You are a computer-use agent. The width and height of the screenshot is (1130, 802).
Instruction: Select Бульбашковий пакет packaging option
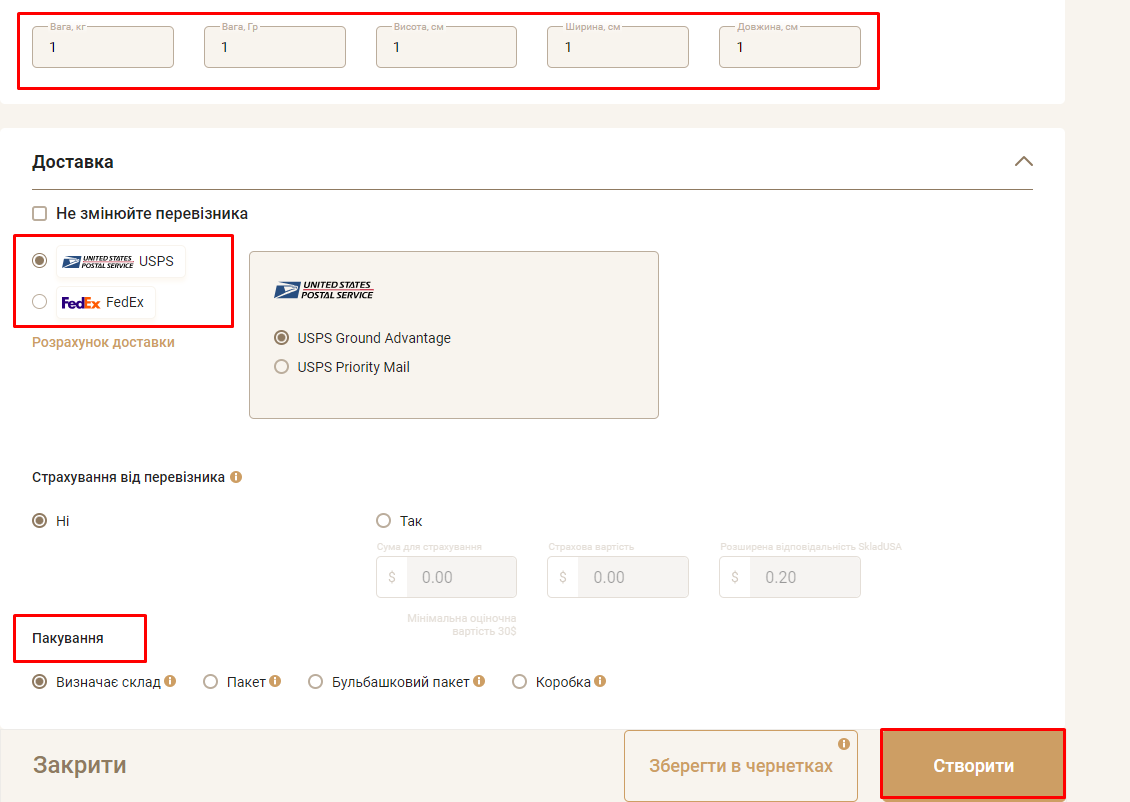(316, 682)
